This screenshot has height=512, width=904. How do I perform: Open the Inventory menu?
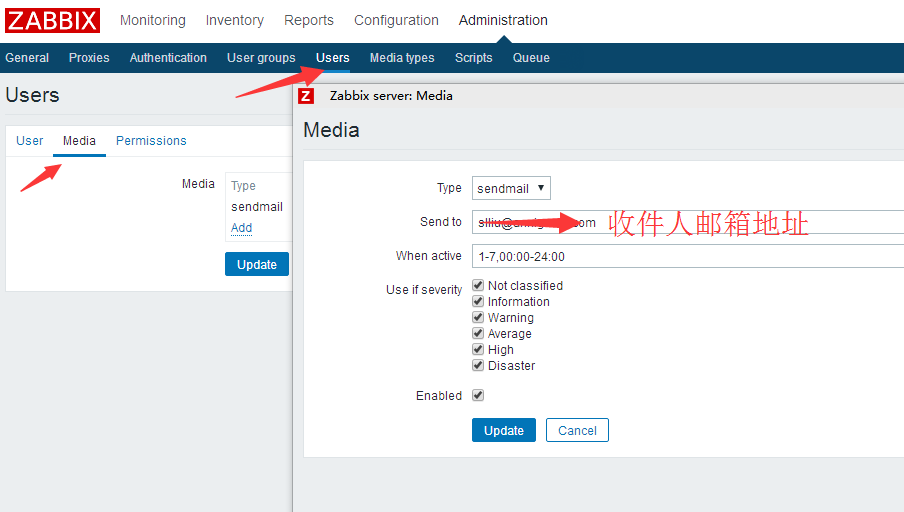pos(235,20)
